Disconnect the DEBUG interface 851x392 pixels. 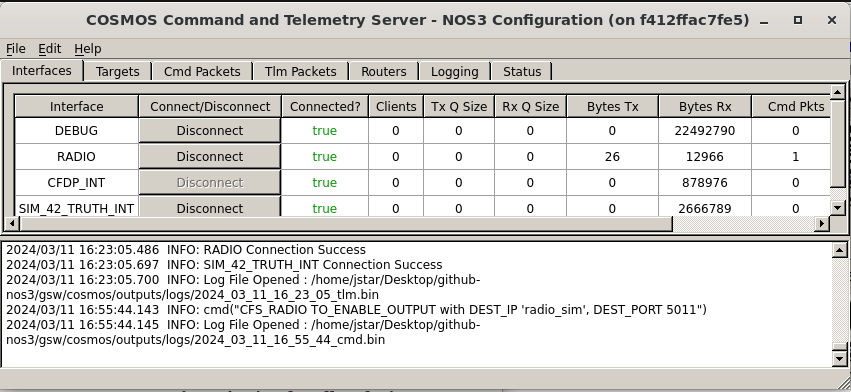tap(209, 131)
